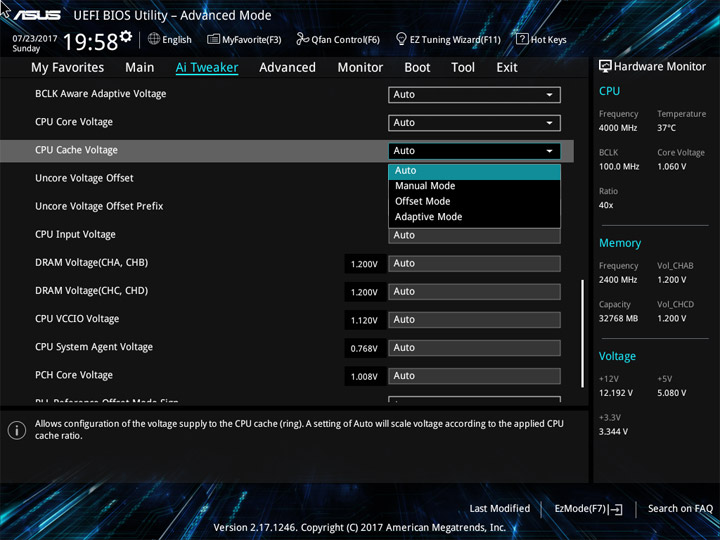720x540 pixels.
Task: Click the info icon in help area
Action: [x=17, y=430]
